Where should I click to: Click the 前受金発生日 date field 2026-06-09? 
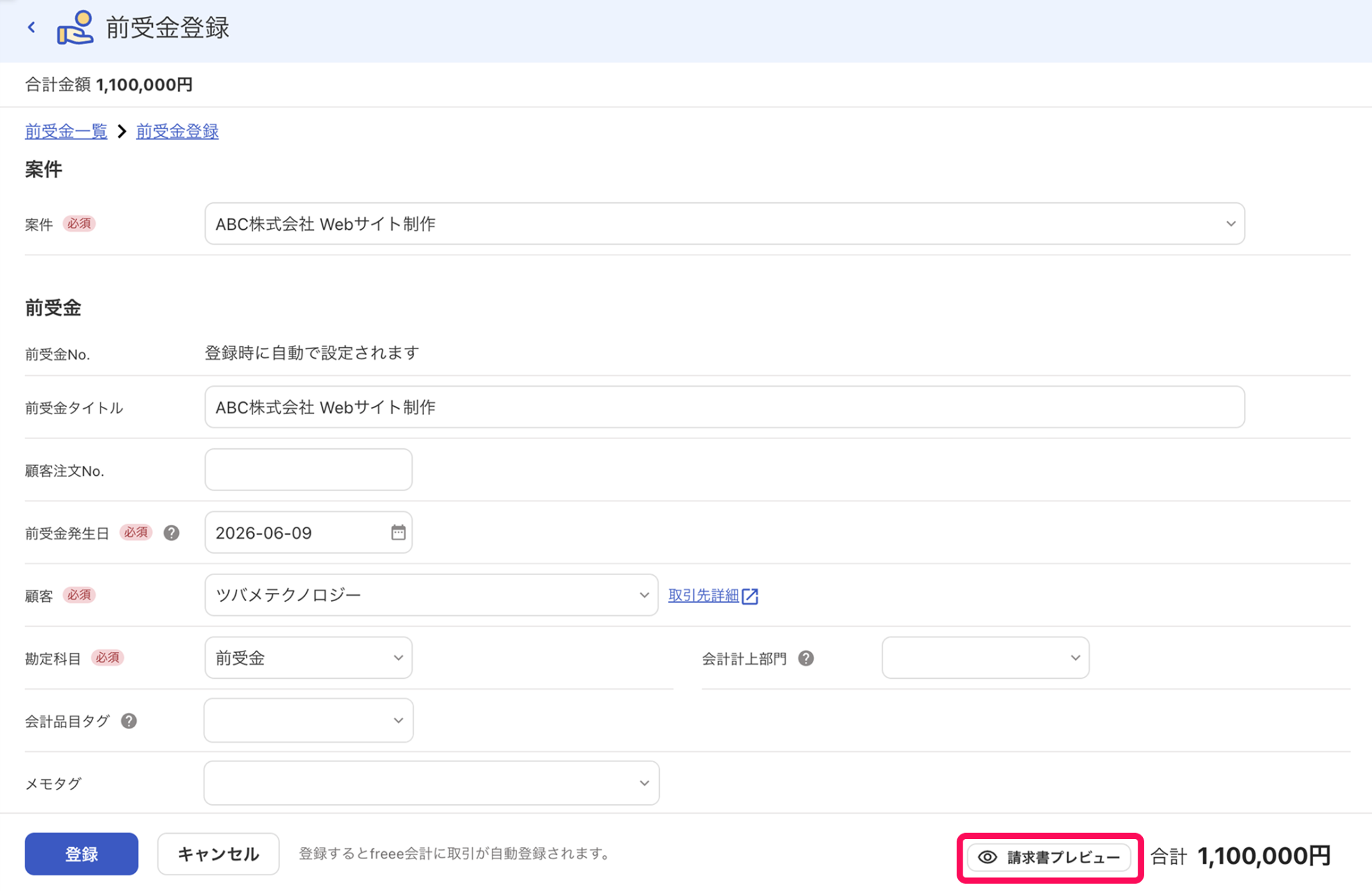click(x=308, y=533)
